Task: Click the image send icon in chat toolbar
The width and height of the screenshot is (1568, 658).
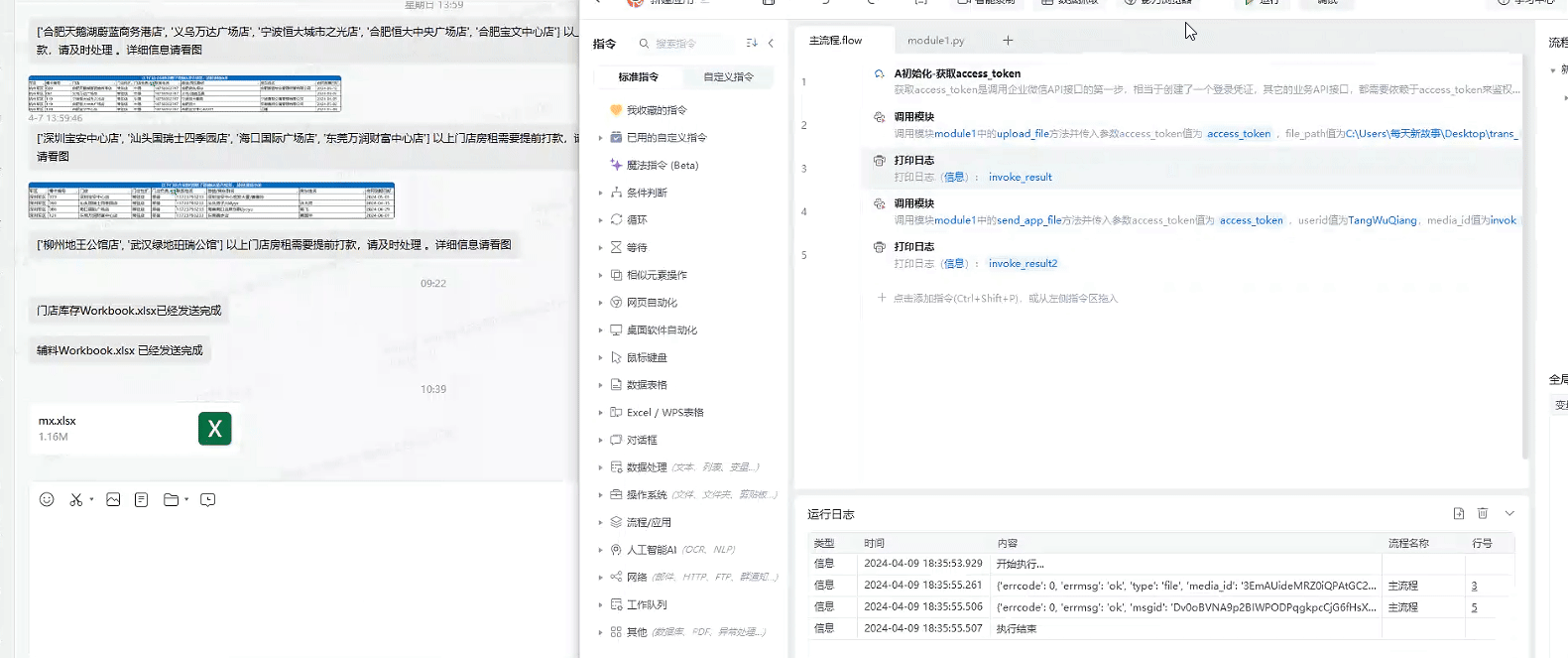Action: coord(113,499)
